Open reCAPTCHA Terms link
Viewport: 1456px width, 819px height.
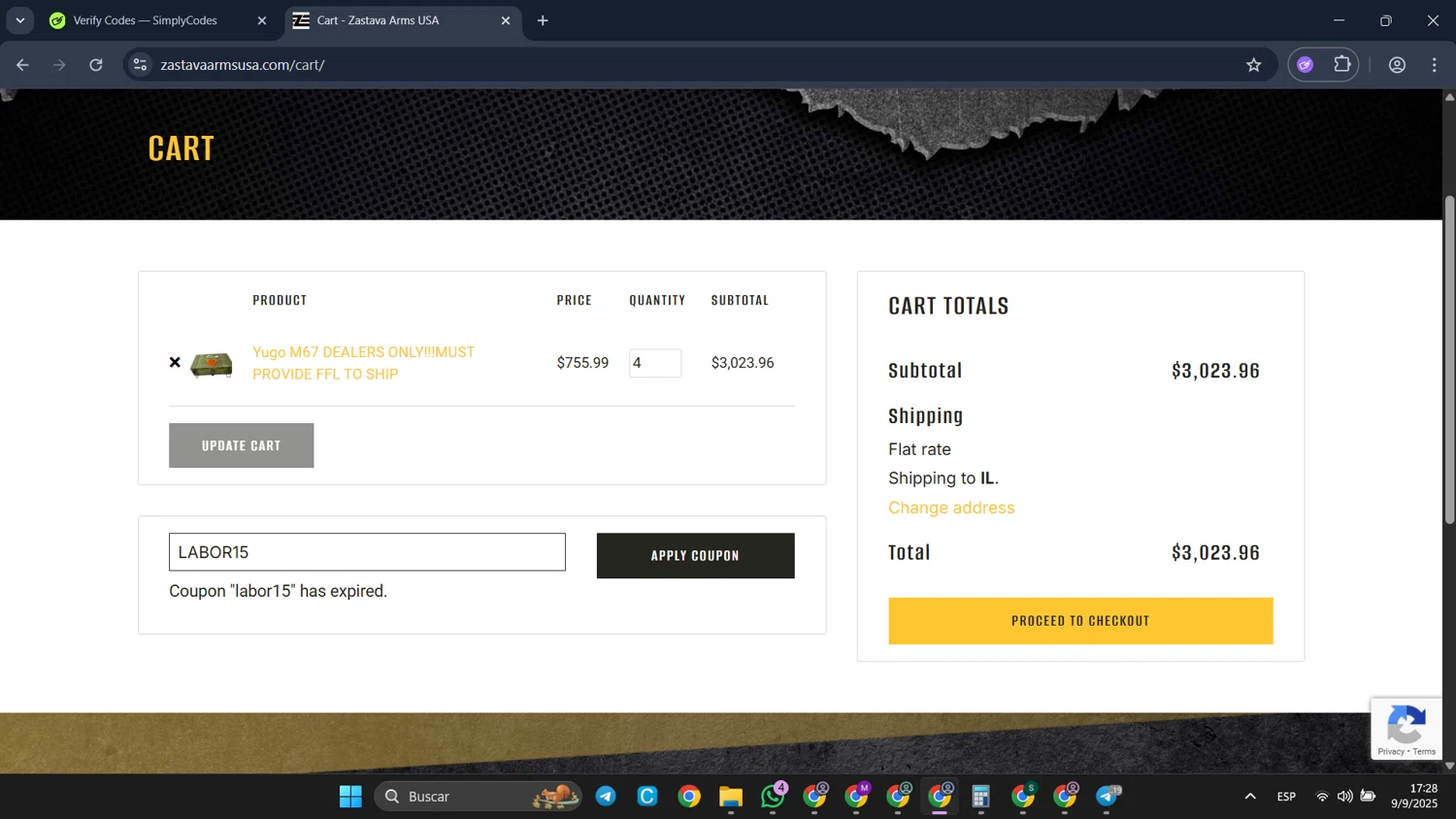1424,751
